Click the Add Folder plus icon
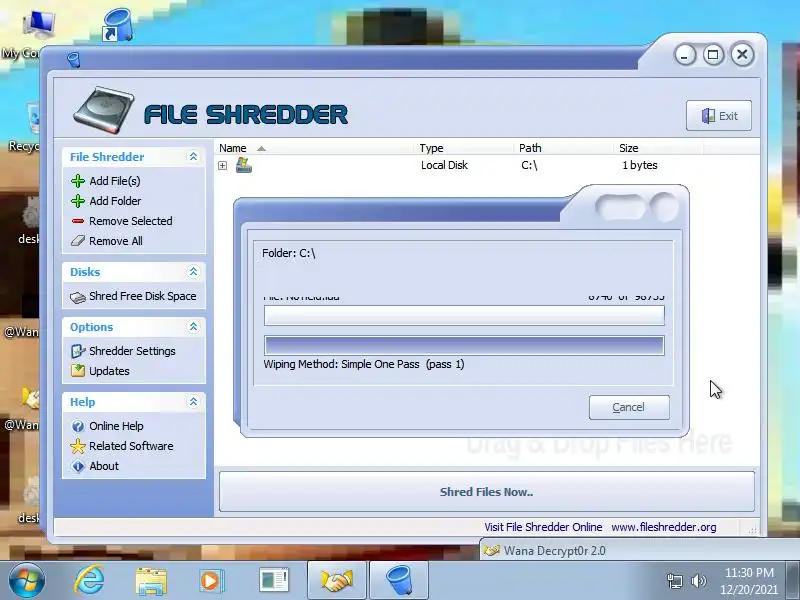Image resolution: width=800 pixels, height=600 pixels. (x=78, y=201)
